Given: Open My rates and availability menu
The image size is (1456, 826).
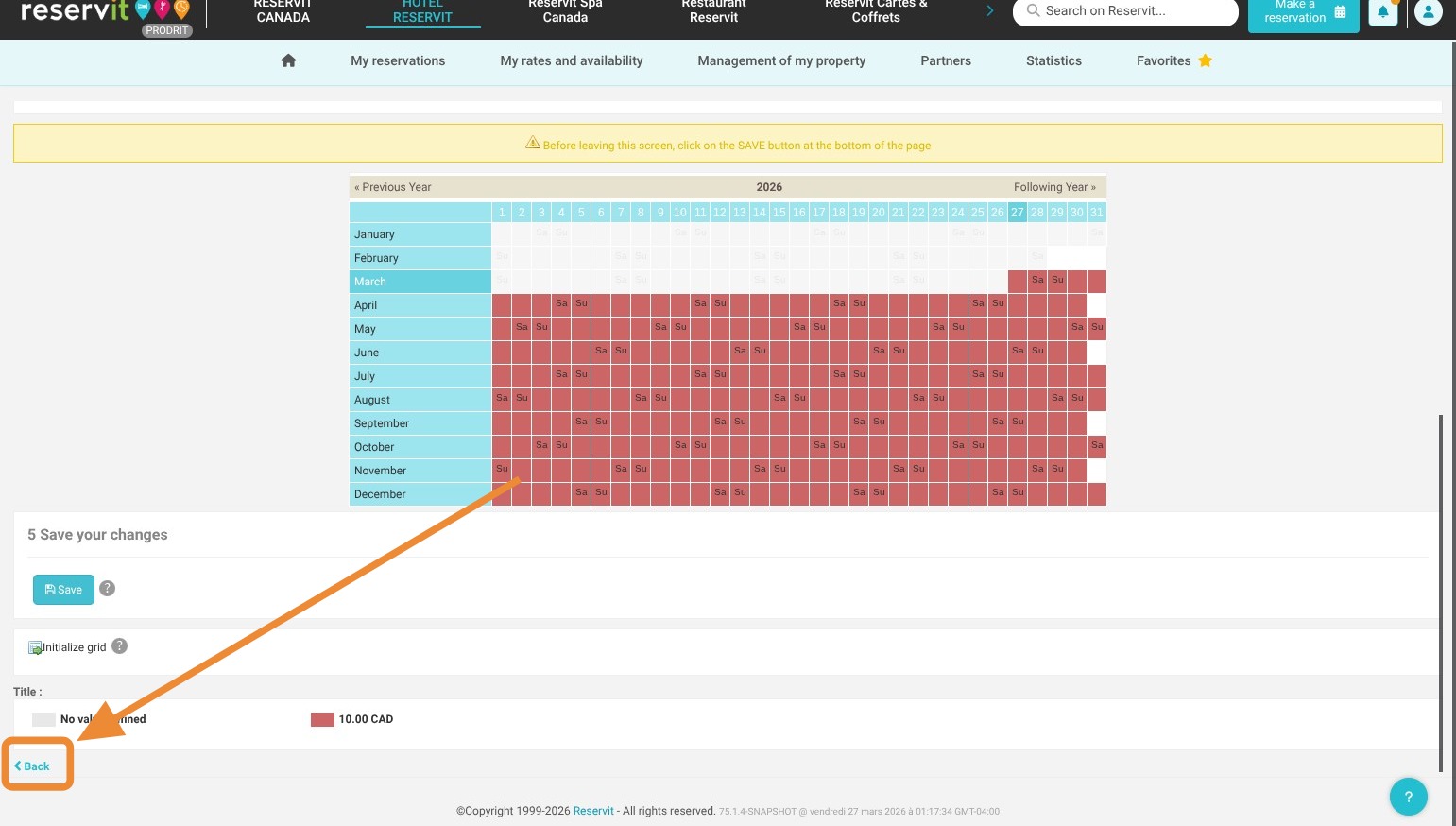Looking at the screenshot, I should [572, 60].
